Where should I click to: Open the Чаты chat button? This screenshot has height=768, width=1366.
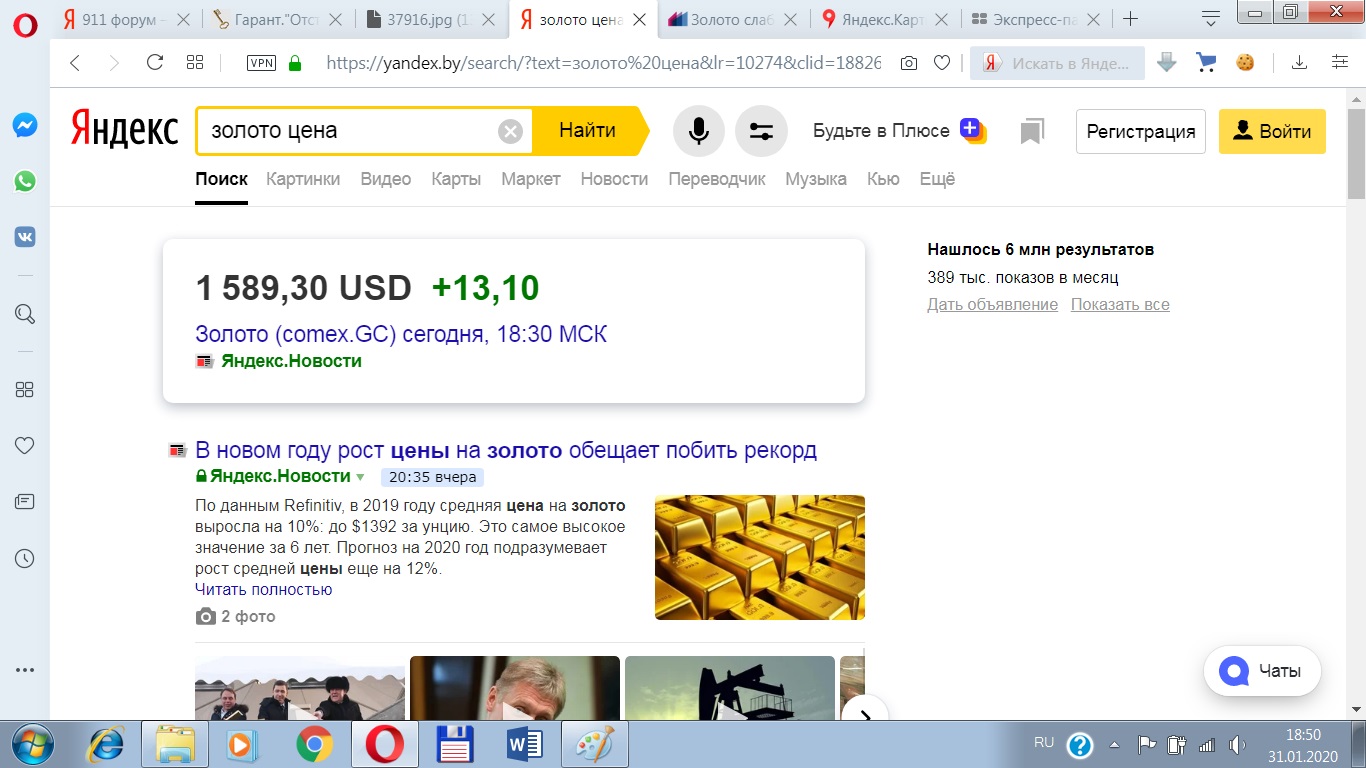click(x=1262, y=671)
